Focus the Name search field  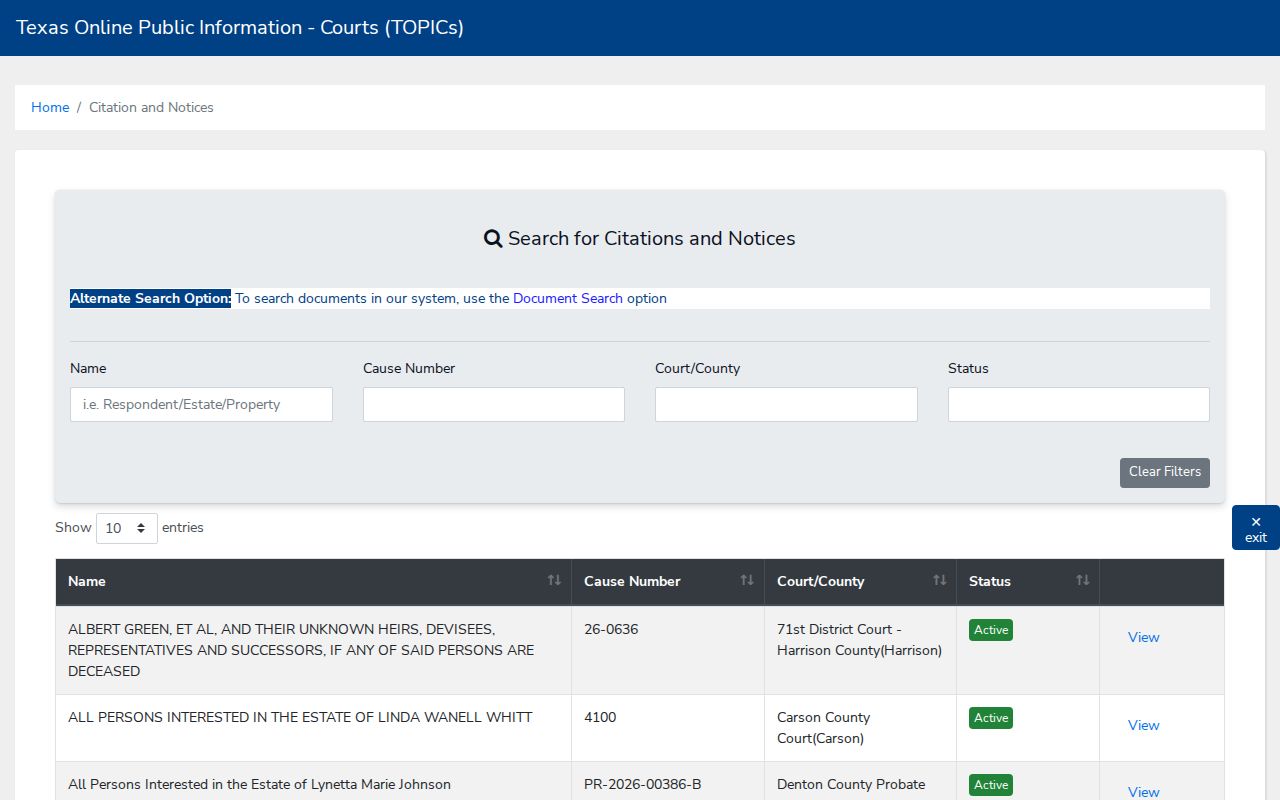tap(201, 405)
